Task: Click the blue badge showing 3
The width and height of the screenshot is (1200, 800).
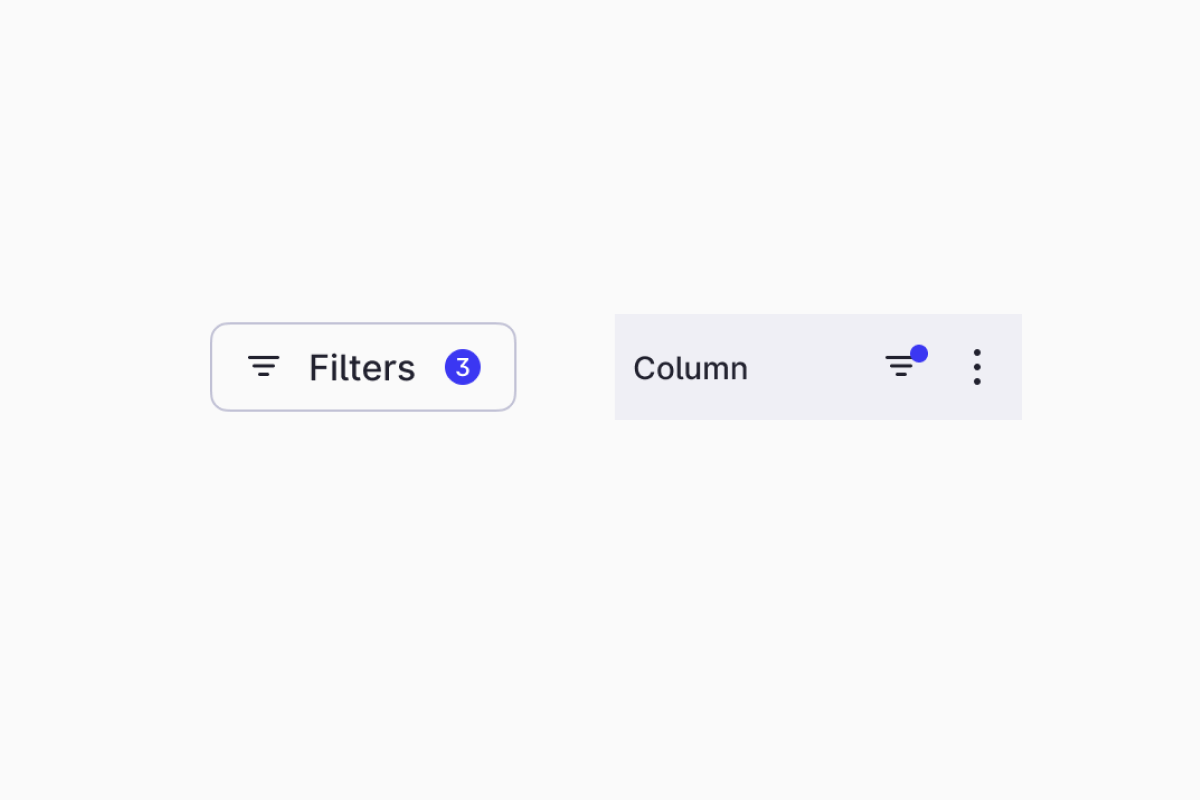Action: pyautogui.click(x=463, y=366)
